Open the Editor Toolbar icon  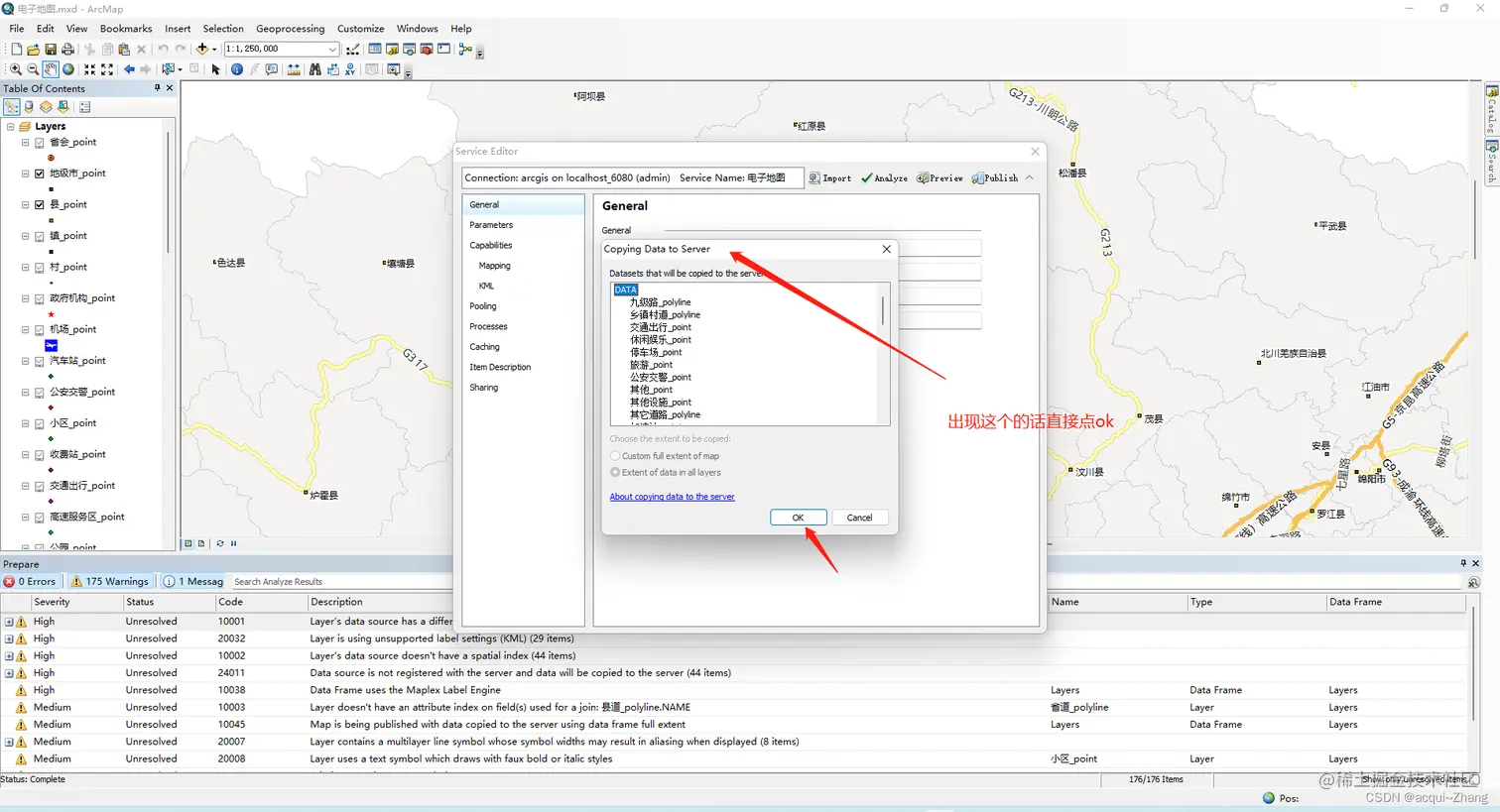click(x=353, y=49)
